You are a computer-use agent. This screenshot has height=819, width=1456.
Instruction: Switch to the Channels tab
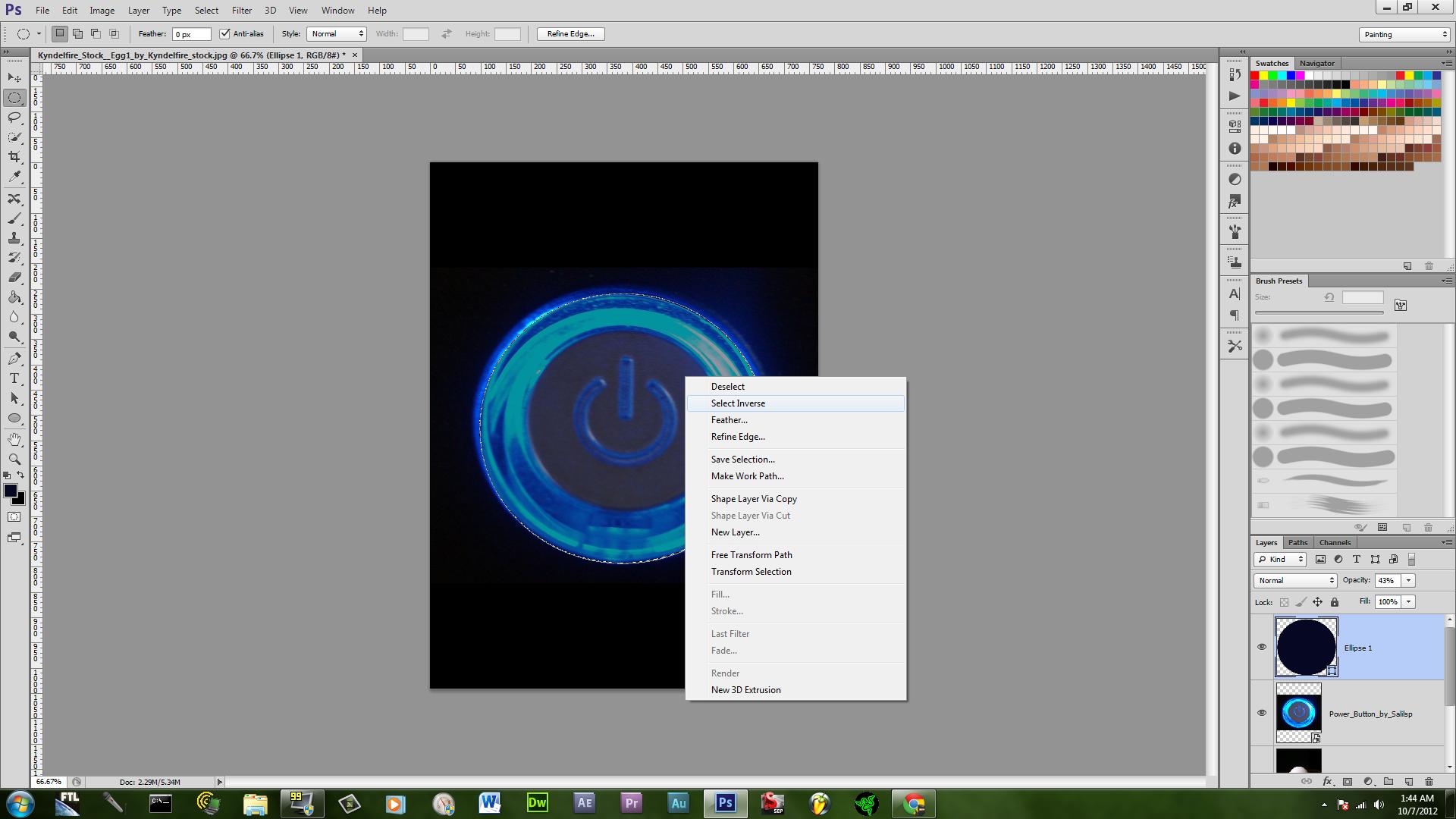pos(1335,542)
